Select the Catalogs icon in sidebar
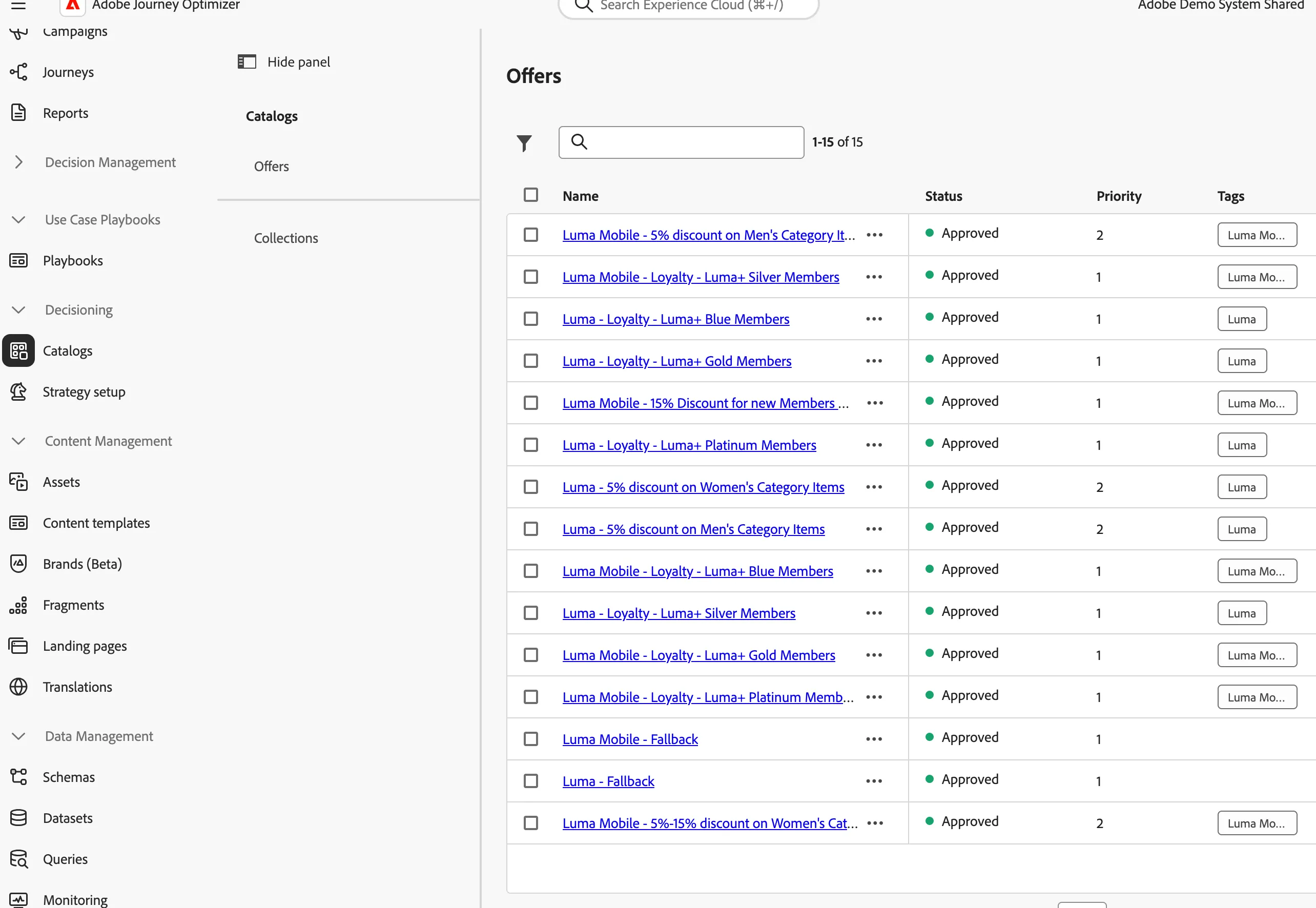The height and width of the screenshot is (908, 1316). point(18,350)
